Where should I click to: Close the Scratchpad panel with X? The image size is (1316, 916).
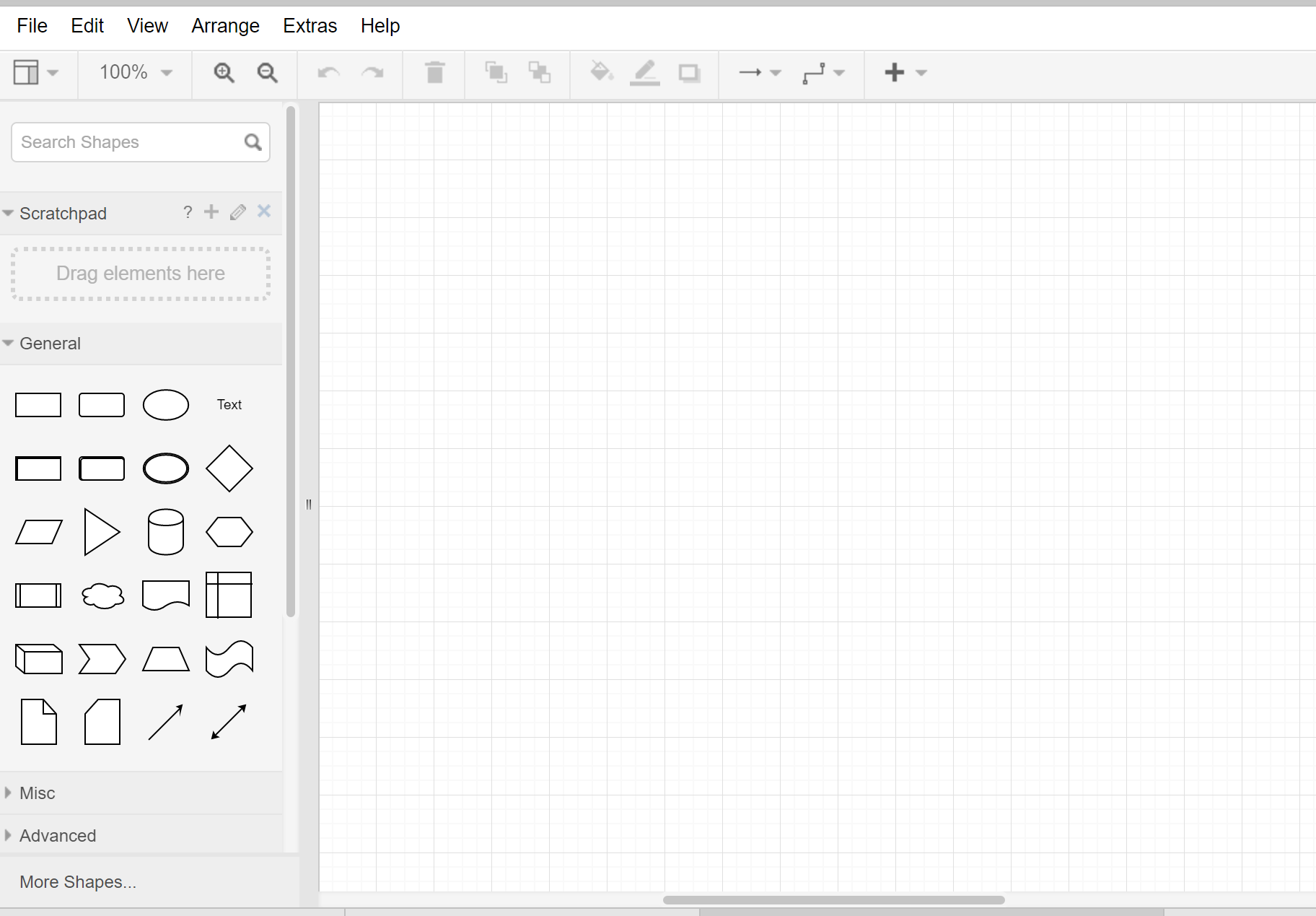point(264,211)
